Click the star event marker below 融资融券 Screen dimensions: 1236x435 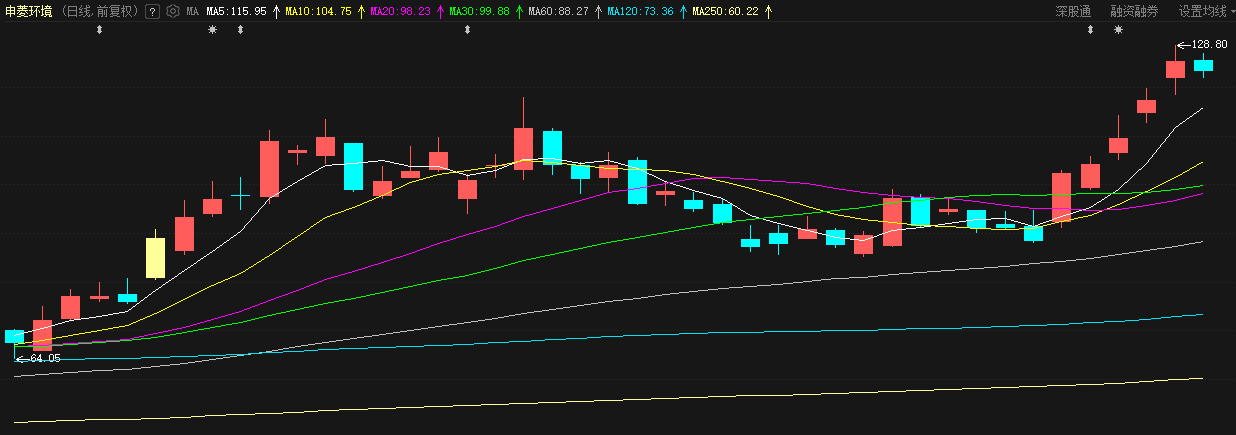tap(1118, 30)
